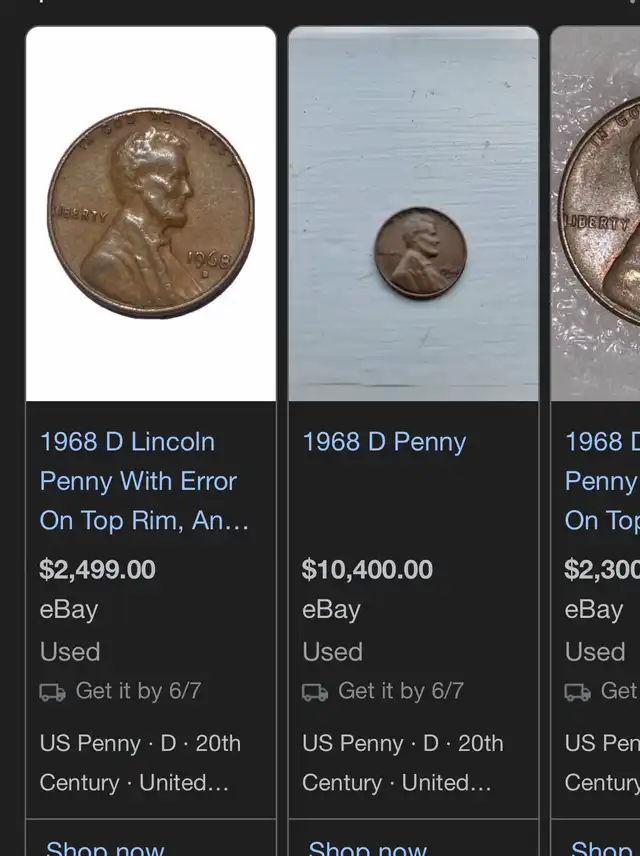Click the cut-off $2,300 price on third card
Screen dimensions: 640x856
coord(601,570)
